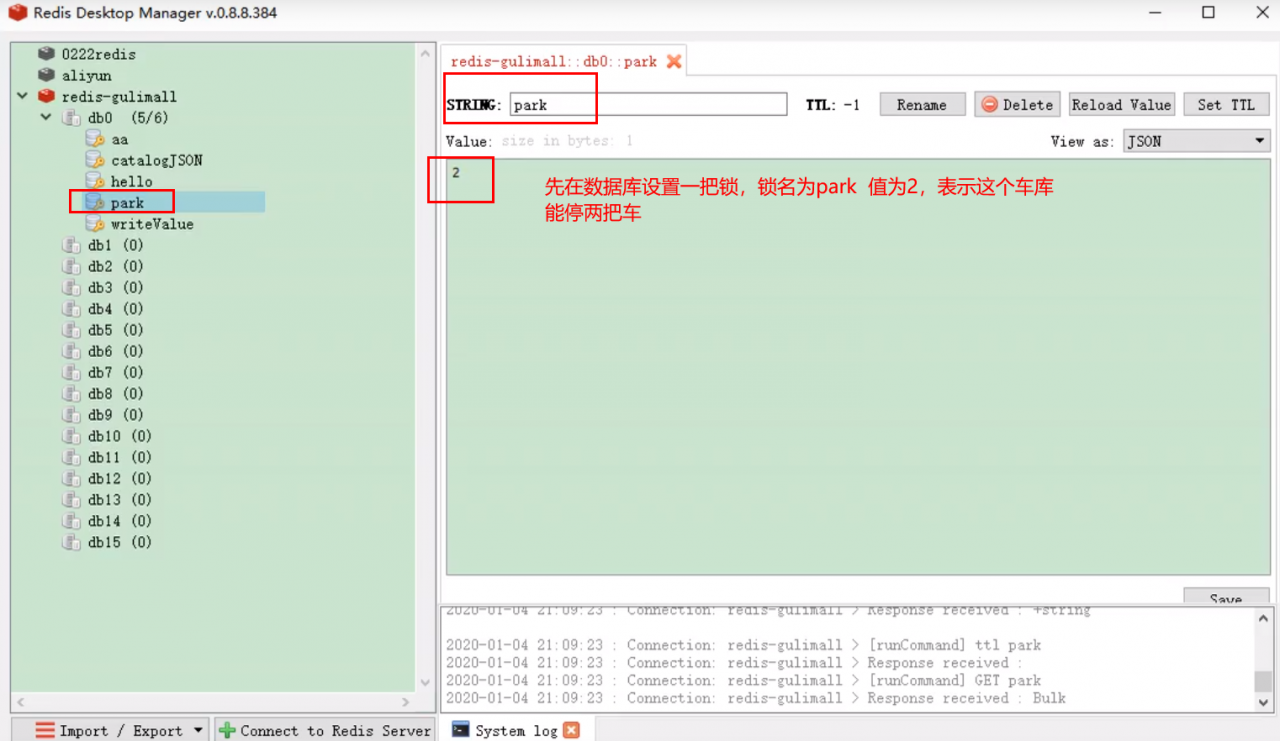Select the 0222redis connection
Viewport: 1280px width, 741px height.
click(x=98, y=54)
